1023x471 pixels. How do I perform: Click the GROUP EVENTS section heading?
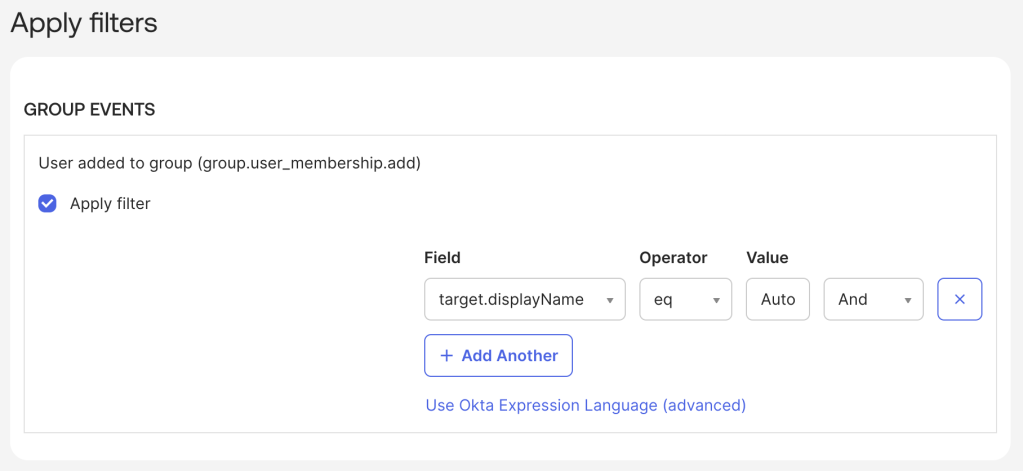tap(89, 110)
